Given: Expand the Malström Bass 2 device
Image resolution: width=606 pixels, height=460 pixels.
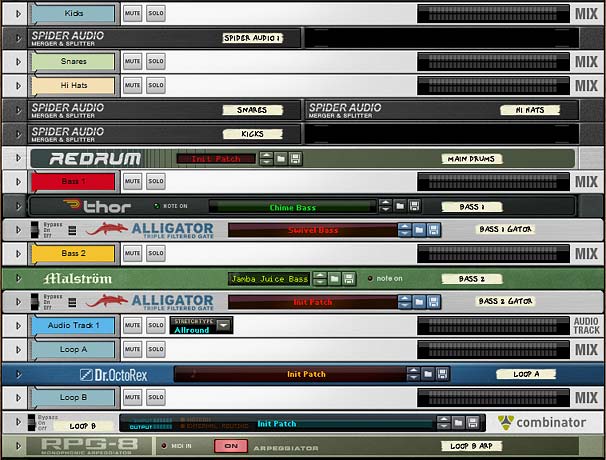Looking at the screenshot, I should 18,278.
